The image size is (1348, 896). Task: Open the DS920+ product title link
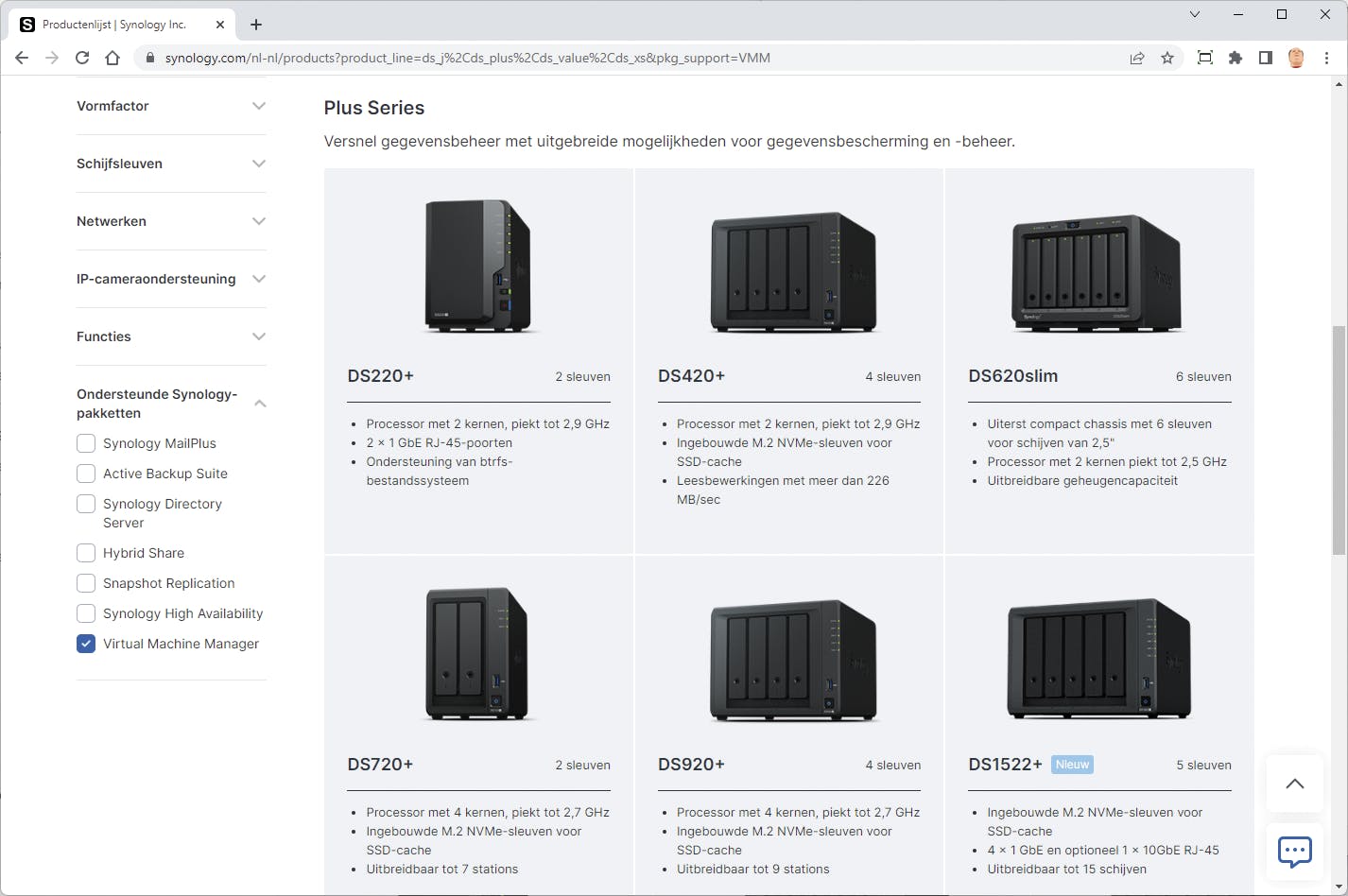point(691,765)
